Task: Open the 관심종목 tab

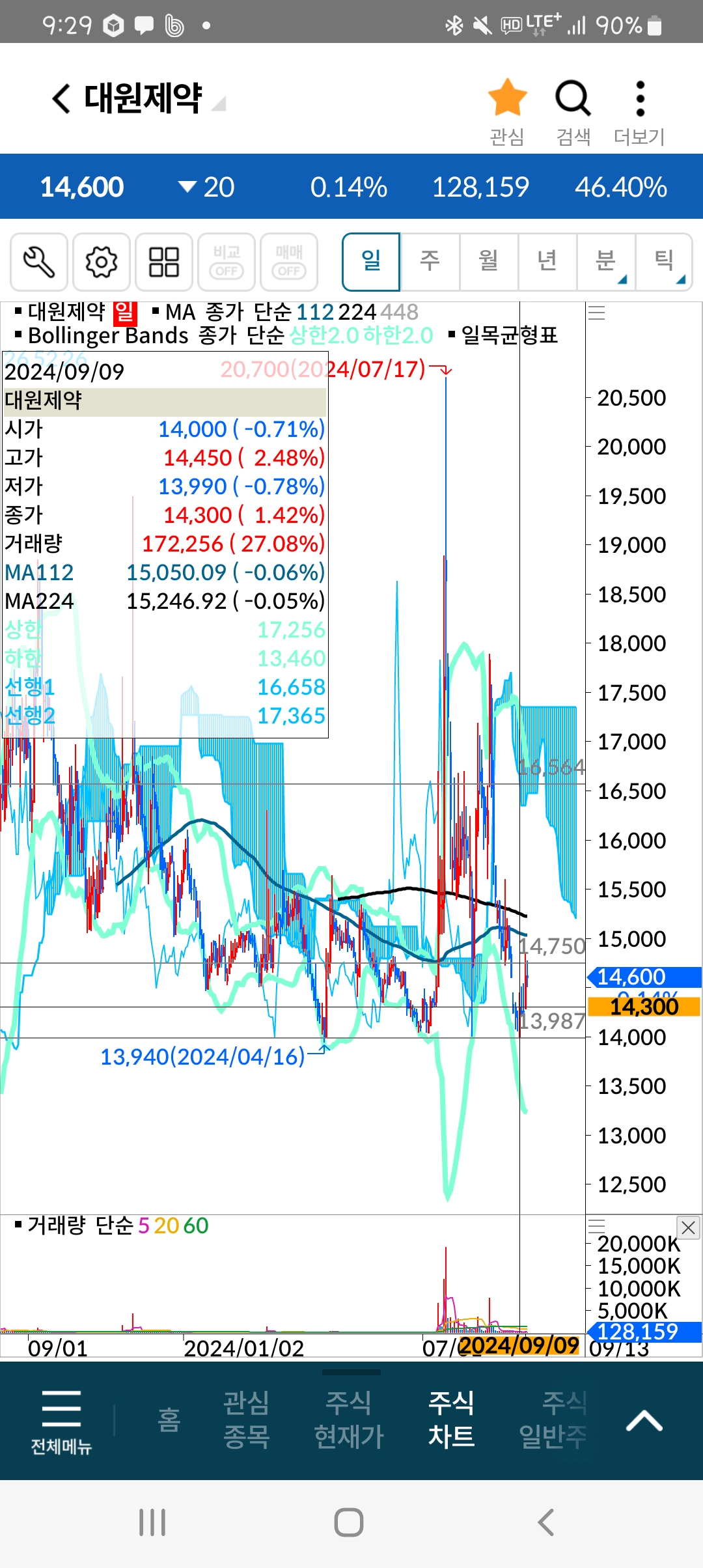Action: pos(246,1420)
